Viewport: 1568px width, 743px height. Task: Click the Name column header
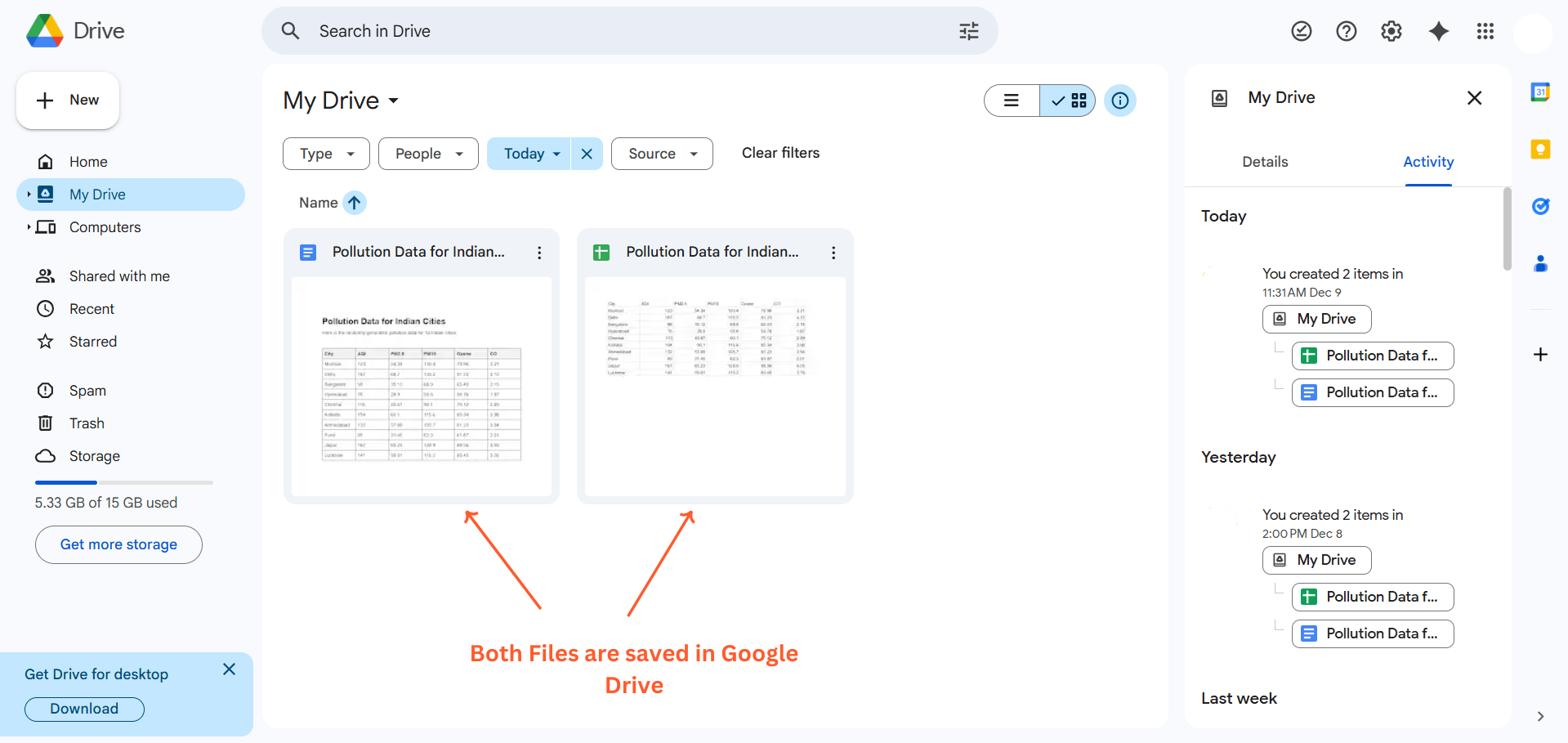tap(318, 203)
